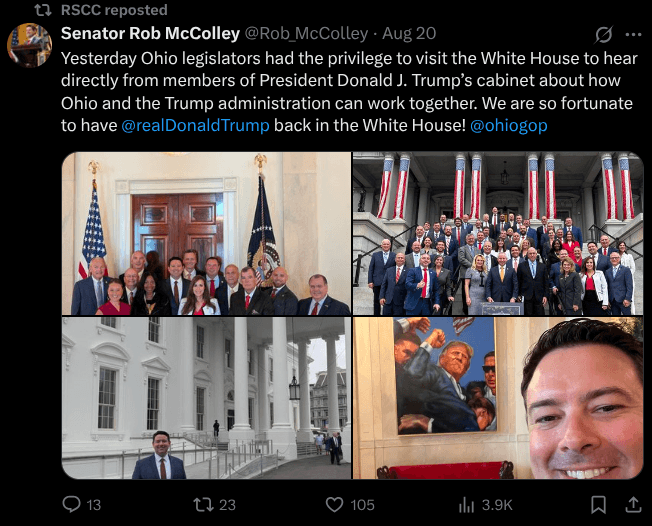Open group photo with flags by doorway
Image resolution: width=652 pixels, height=526 pixels.
206,233
